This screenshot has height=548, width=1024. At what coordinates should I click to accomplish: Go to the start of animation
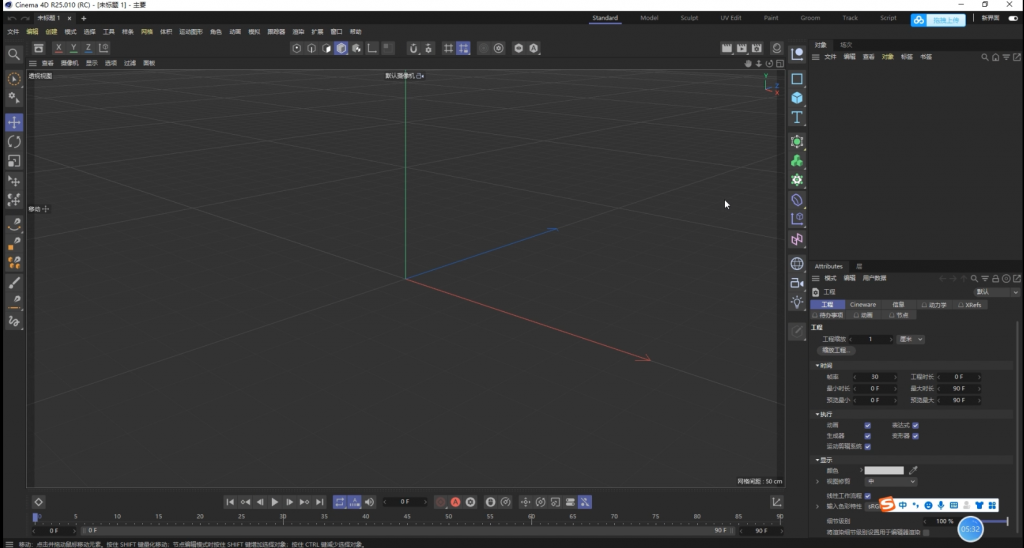pyautogui.click(x=230, y=502)
